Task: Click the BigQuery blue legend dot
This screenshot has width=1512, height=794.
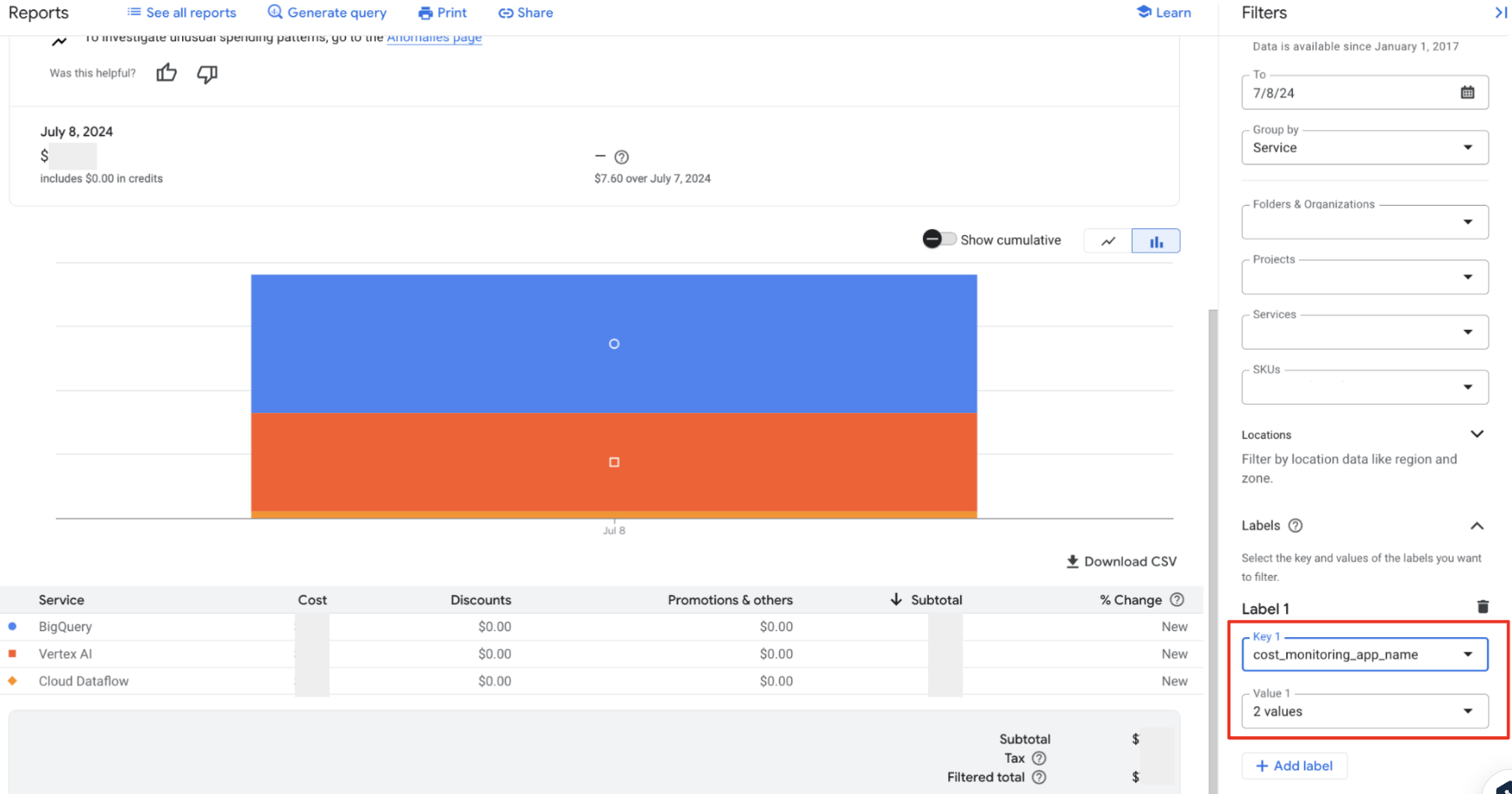Action: (x=13, y=626)
